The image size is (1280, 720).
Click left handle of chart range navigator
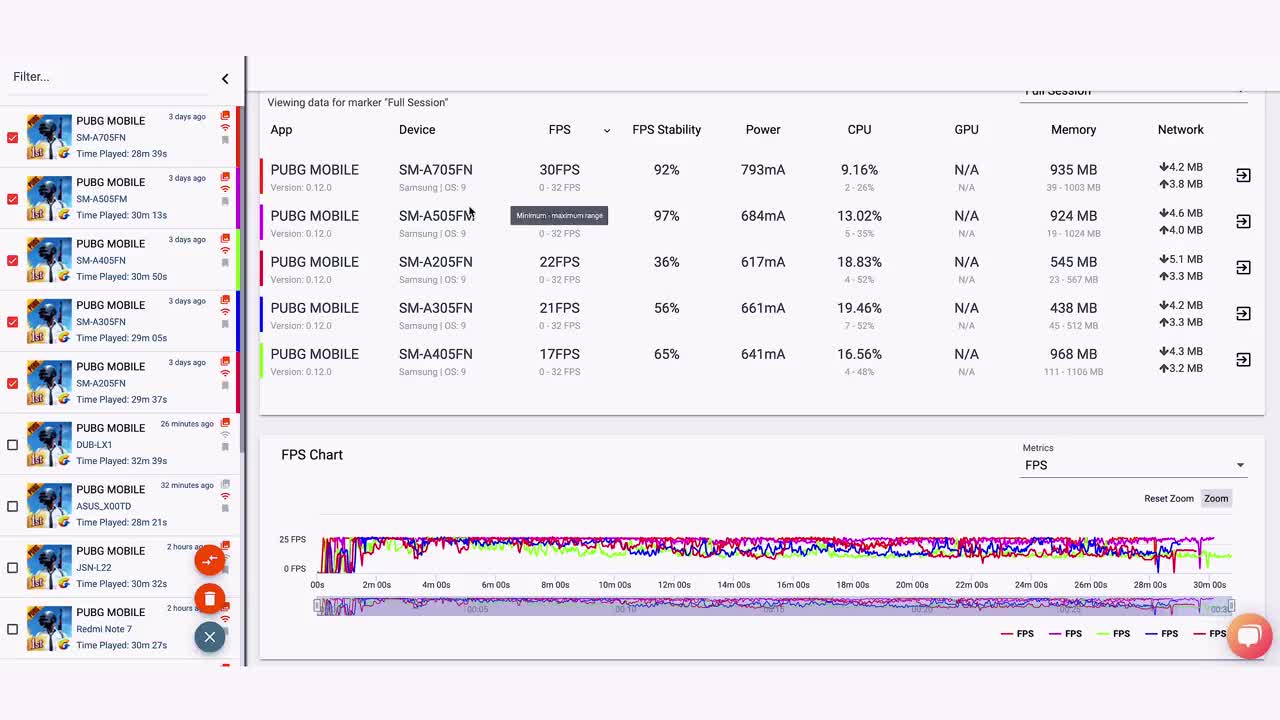[x=318, y=606]
